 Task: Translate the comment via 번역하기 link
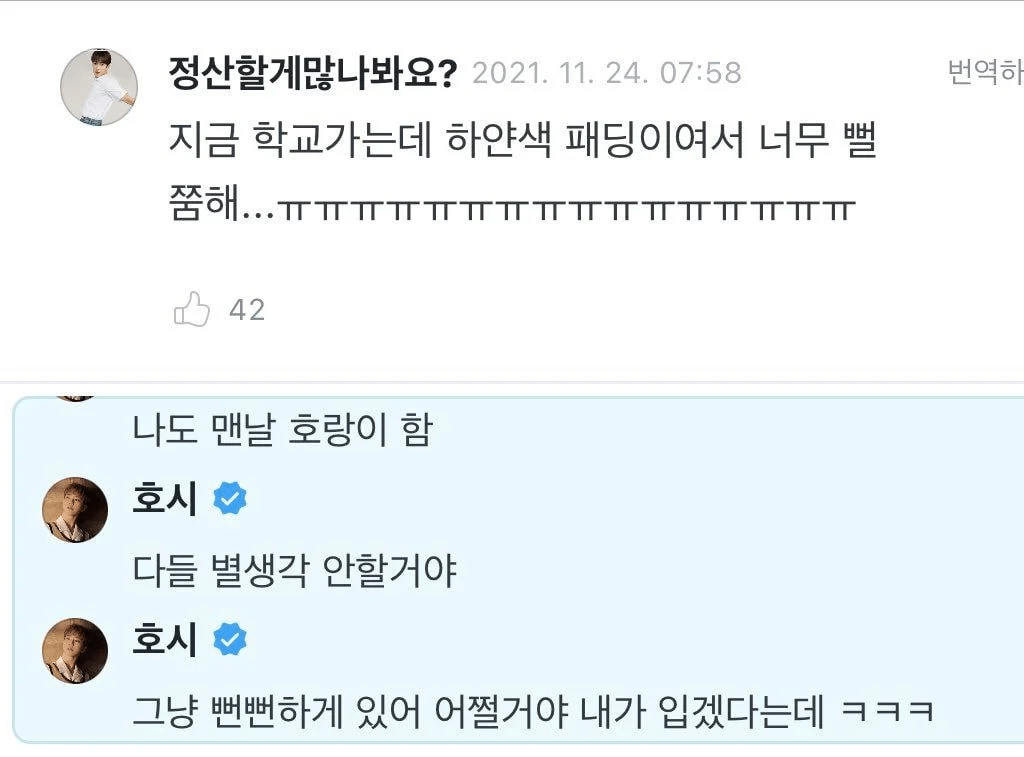[x=985, y=71]
